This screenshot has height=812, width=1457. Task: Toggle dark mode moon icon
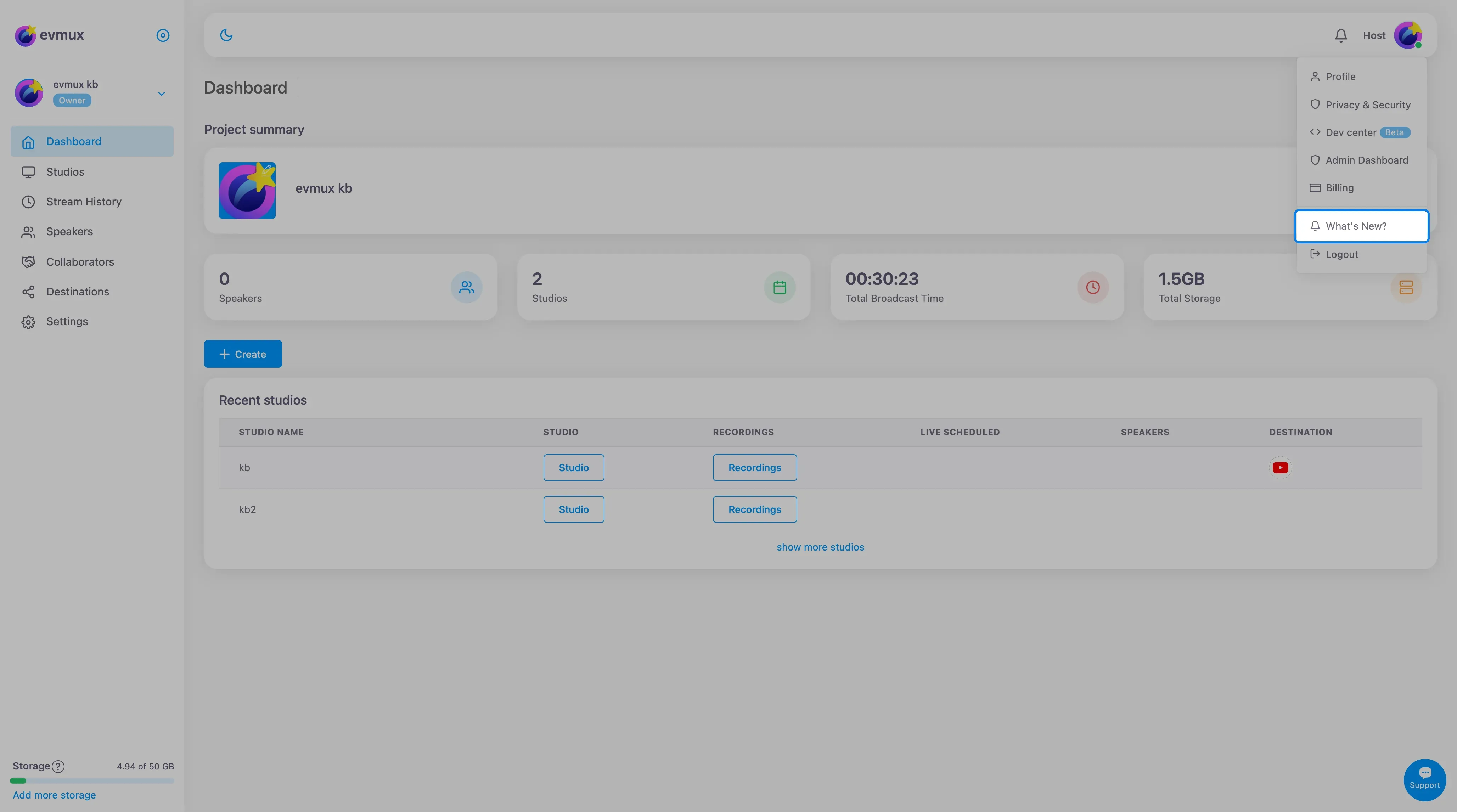(226, 35)
